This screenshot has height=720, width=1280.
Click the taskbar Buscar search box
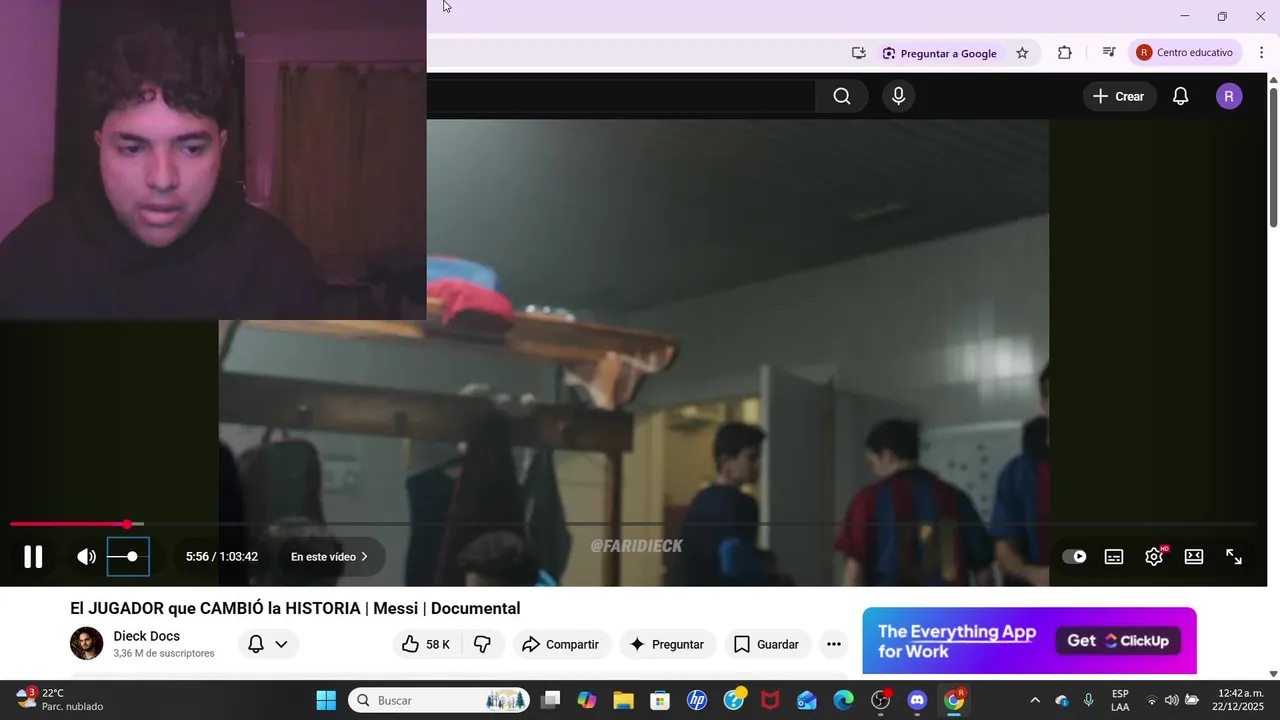[x=439, y=700]
